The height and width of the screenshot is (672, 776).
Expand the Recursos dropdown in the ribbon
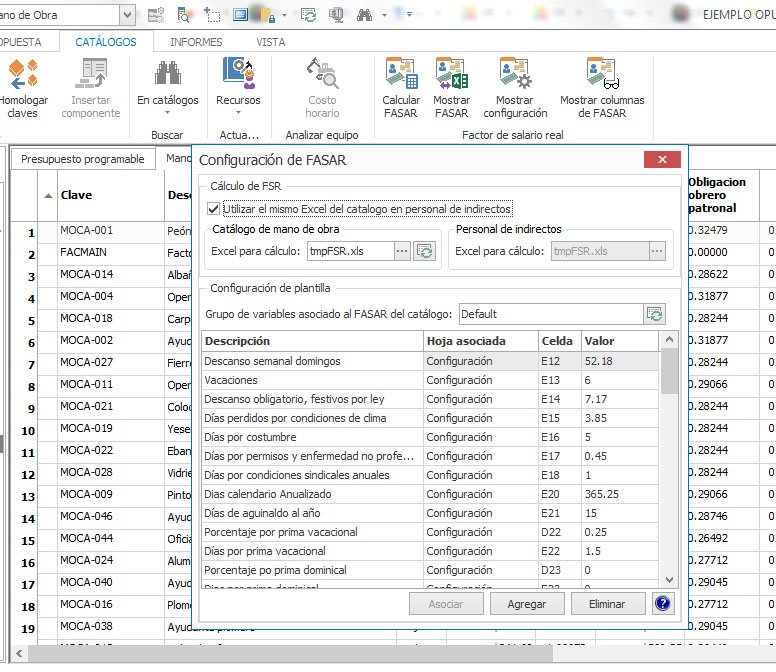(x=238, y=100)
